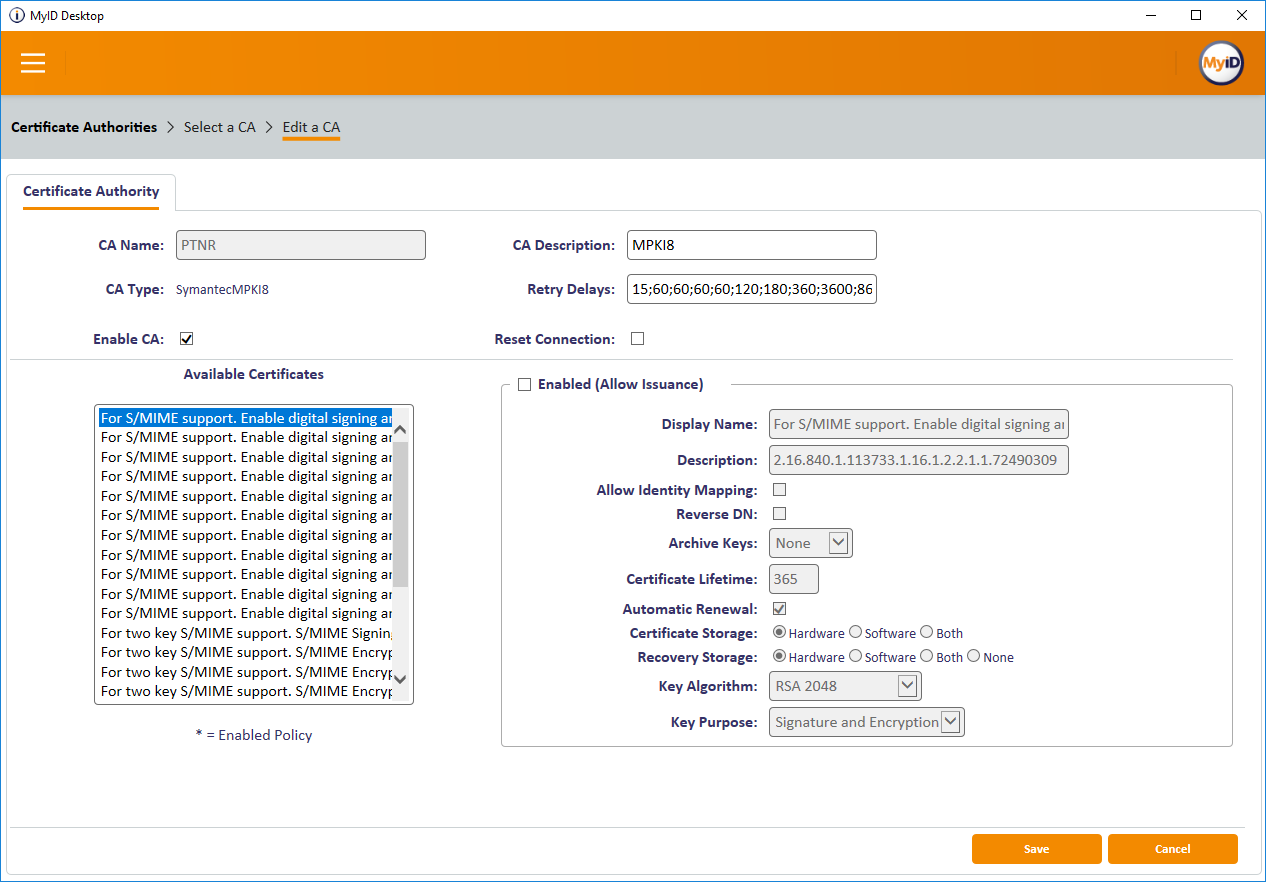
Task: Click the policy Description OID field
Action: tap(919, 460)
